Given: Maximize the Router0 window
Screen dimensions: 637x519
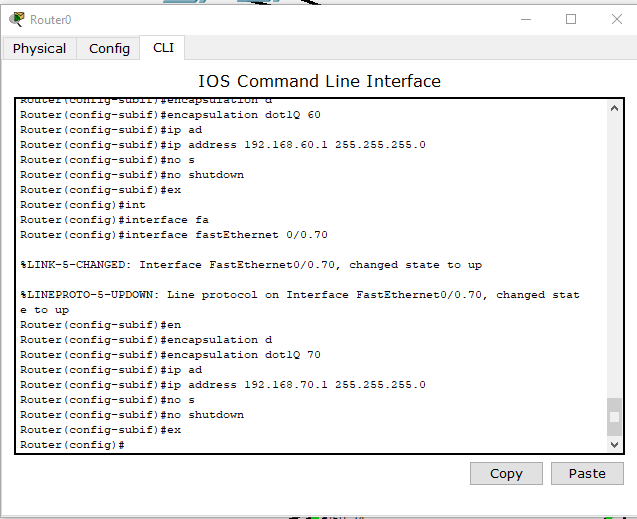Looking at the screenshot, I should tap(571, 19).
